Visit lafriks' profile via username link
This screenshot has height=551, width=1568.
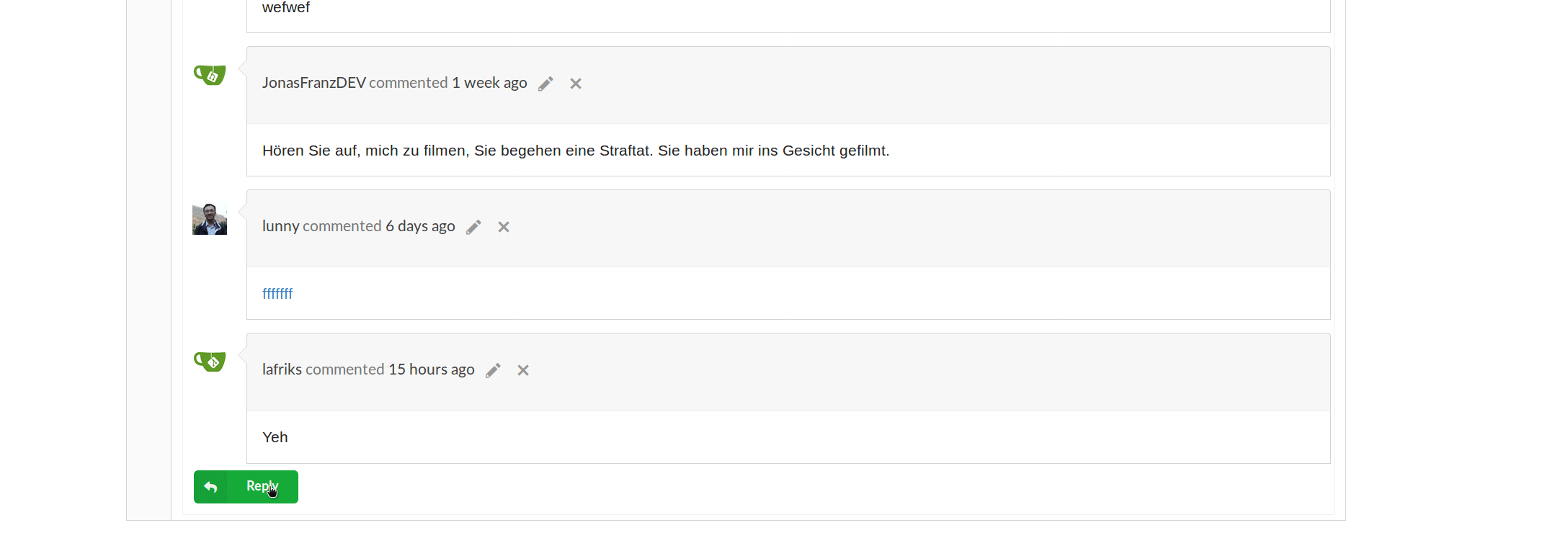point(282,369)
